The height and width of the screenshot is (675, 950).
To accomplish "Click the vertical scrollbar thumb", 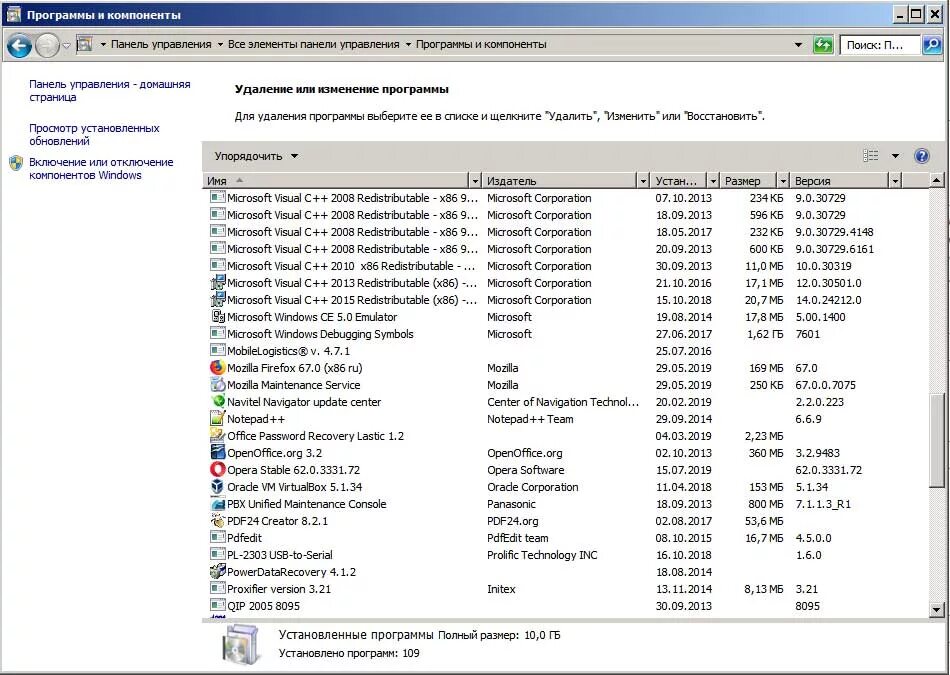I will [x=936, y=439].
